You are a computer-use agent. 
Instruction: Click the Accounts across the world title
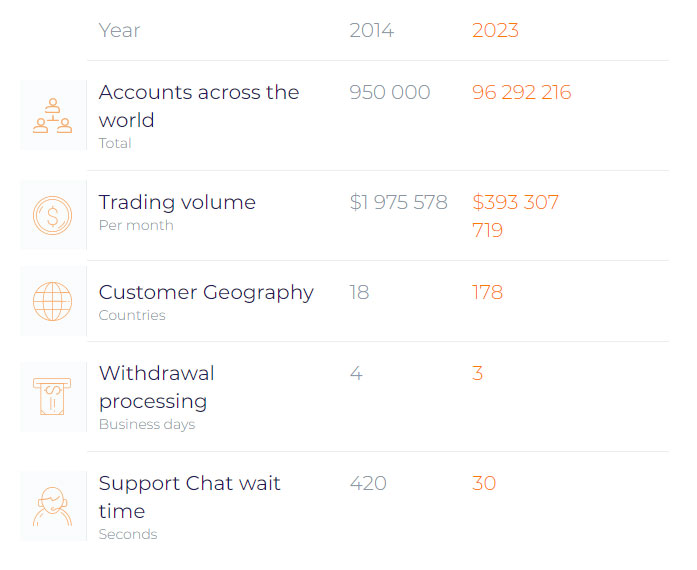[x=199, y=106]
